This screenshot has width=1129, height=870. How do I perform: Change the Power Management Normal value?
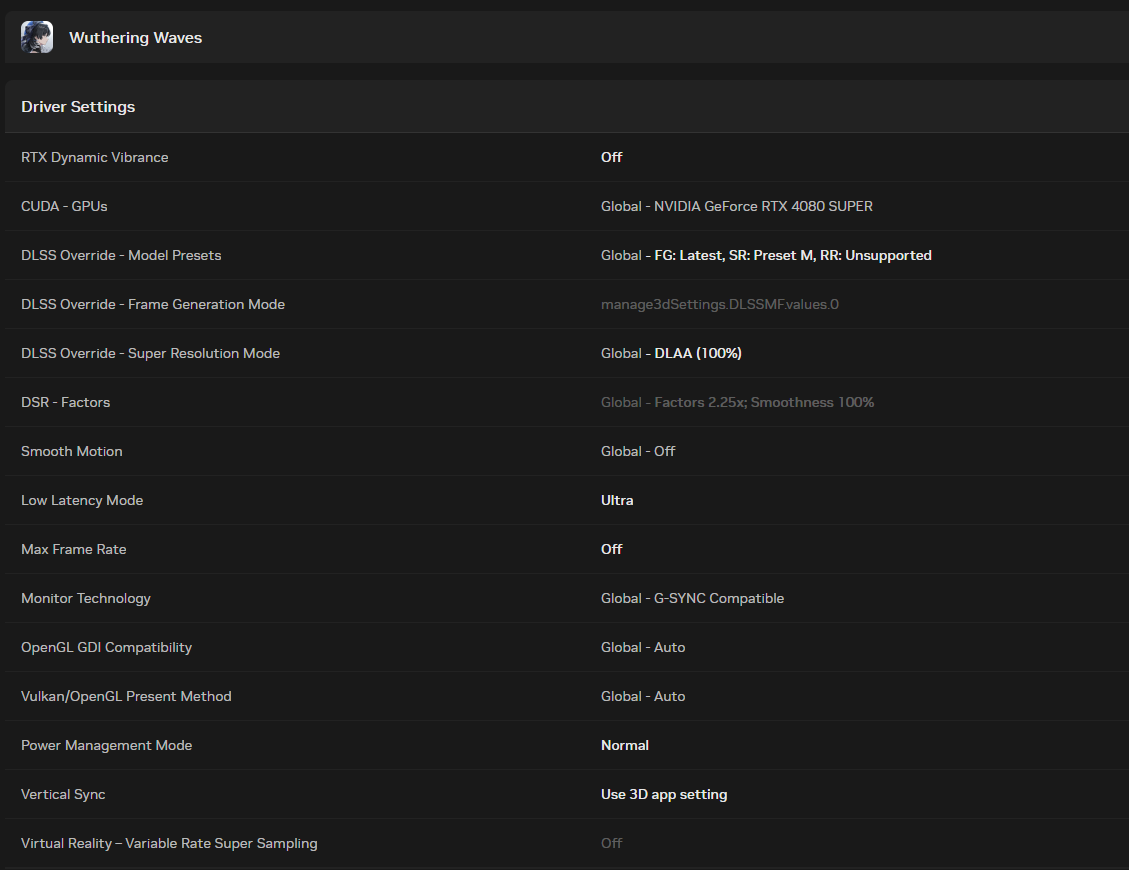625,745
